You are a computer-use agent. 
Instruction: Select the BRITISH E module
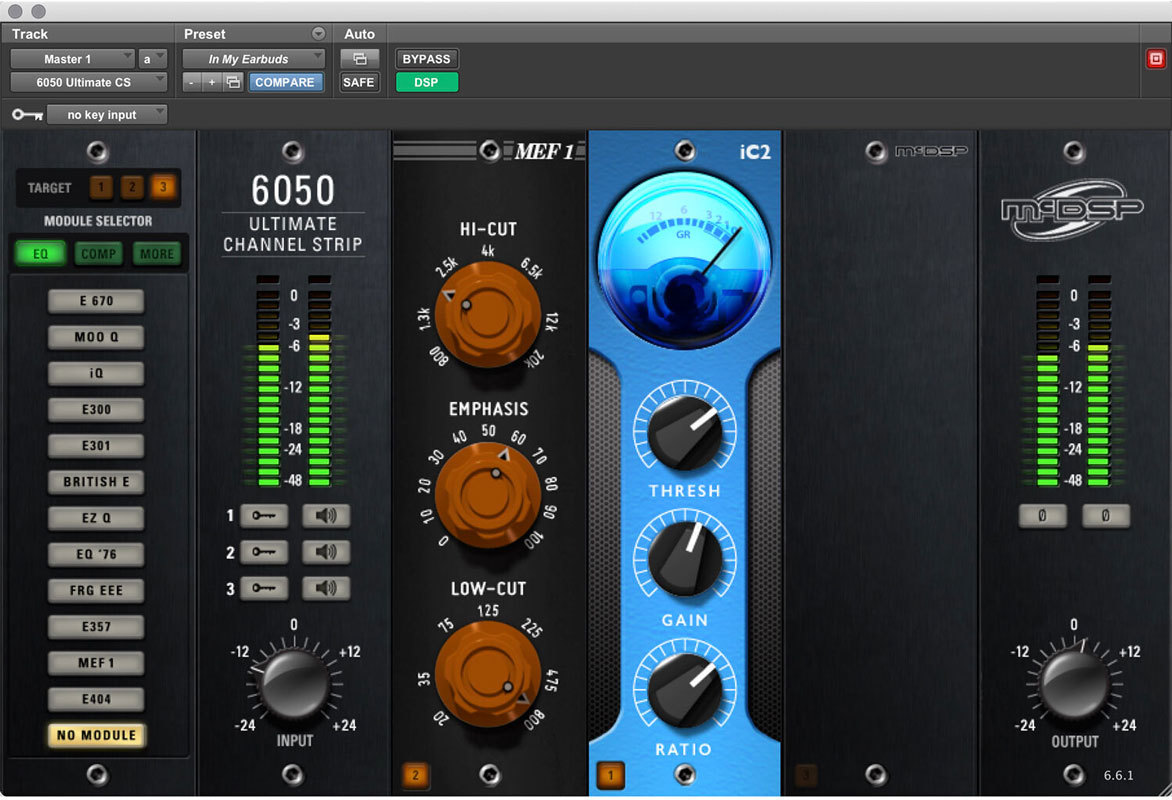coord(97,482)
